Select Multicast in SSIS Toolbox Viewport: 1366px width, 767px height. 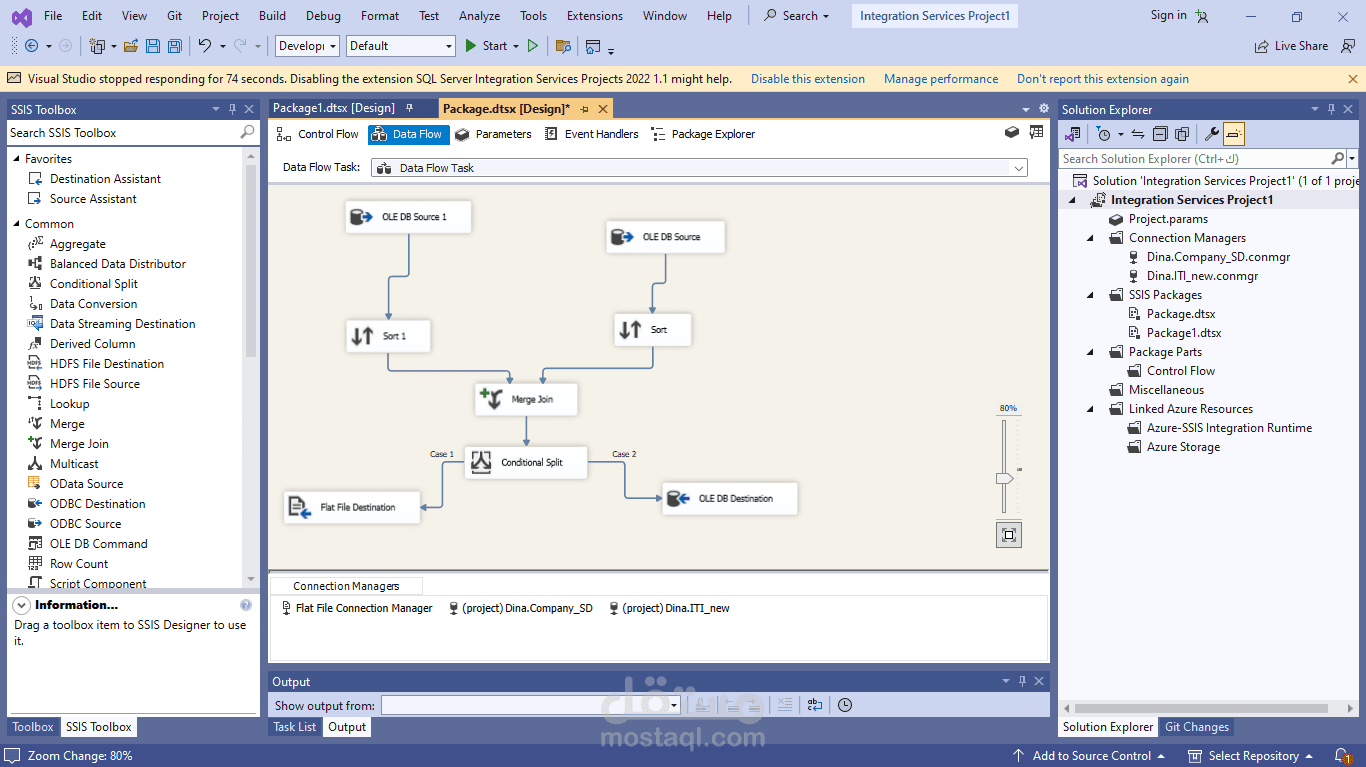pyautogui.click(x=74, y=464)
